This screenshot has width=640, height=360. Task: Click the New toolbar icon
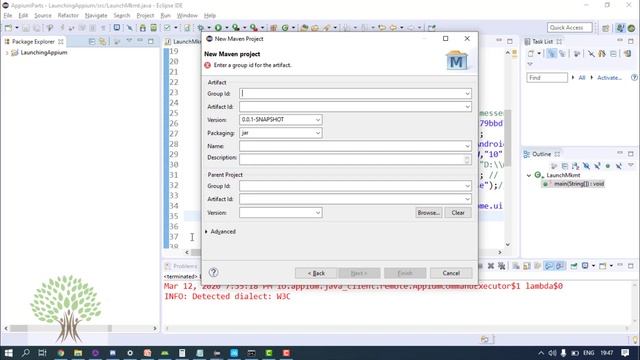[x=8, y=28]
